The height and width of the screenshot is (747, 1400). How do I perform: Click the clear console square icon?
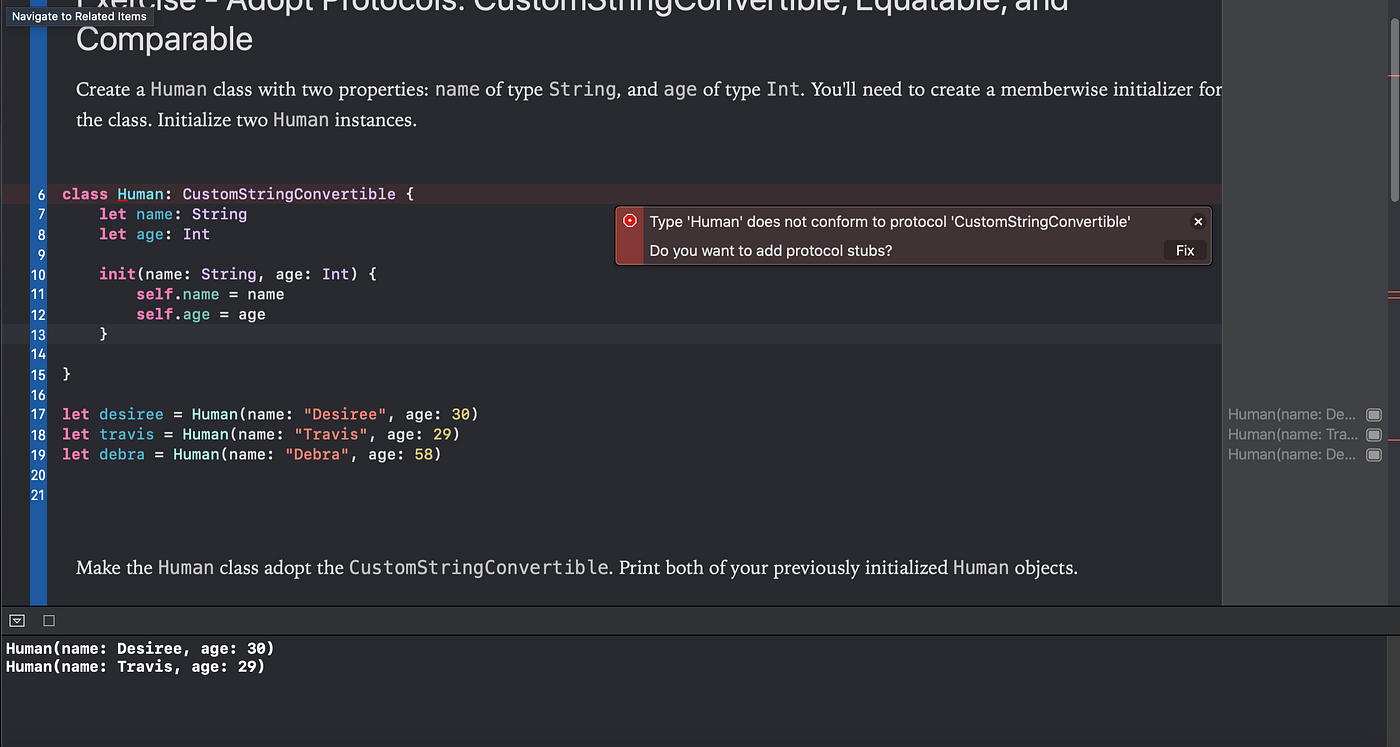(x=48, y=620)
